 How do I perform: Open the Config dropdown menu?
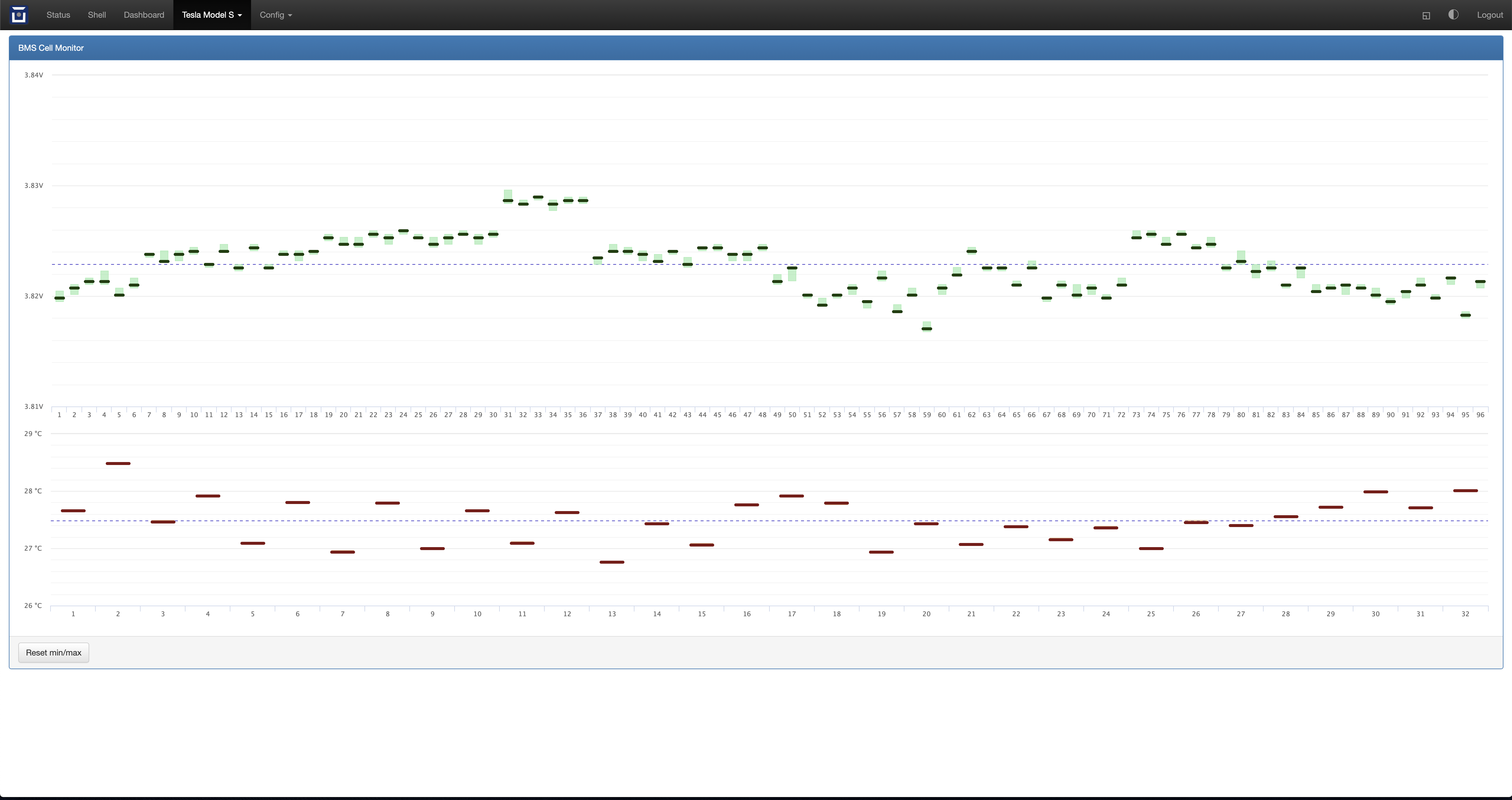pos(275,15)
